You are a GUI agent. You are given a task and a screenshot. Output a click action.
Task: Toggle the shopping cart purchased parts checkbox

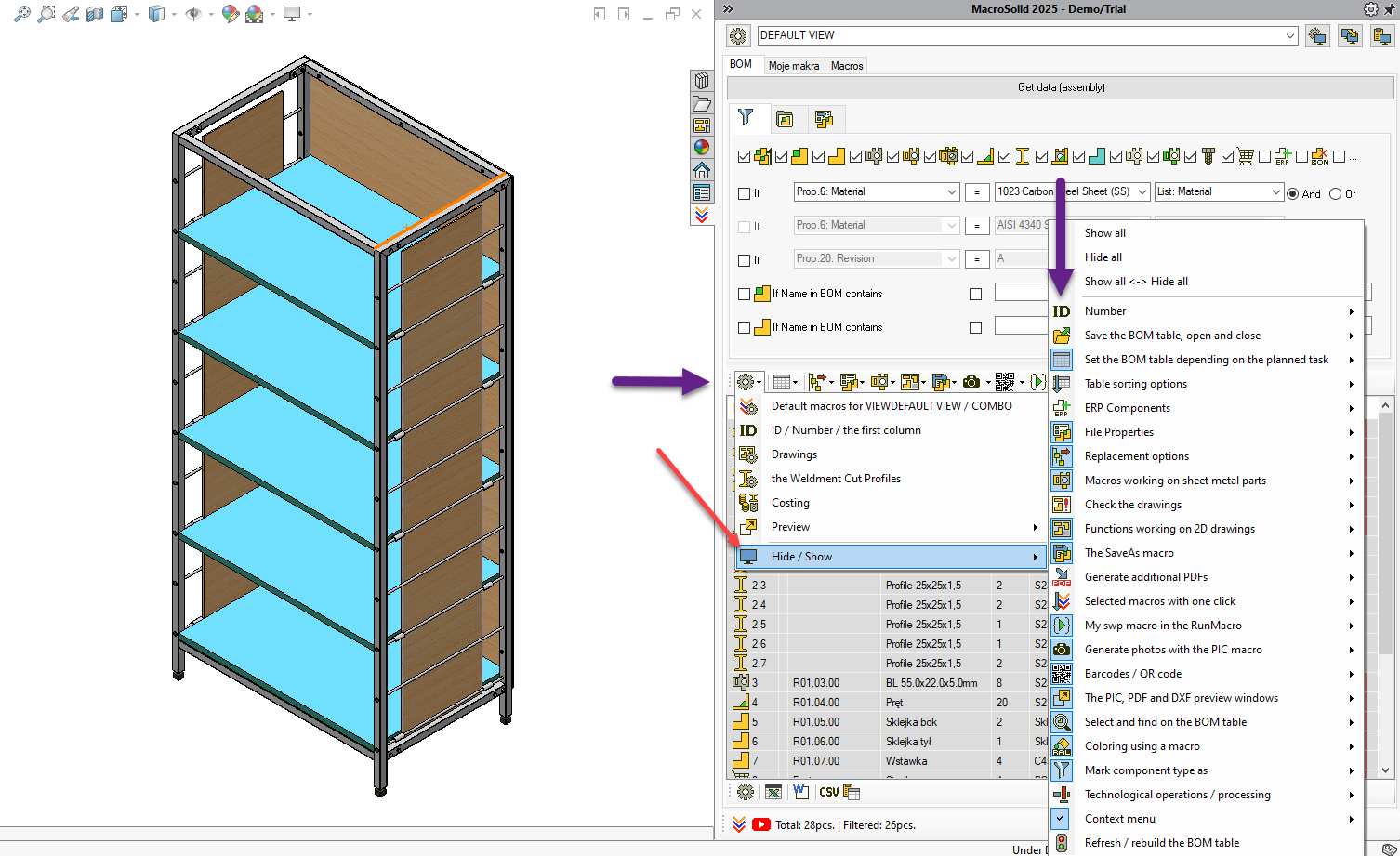tap(1227, 157)
